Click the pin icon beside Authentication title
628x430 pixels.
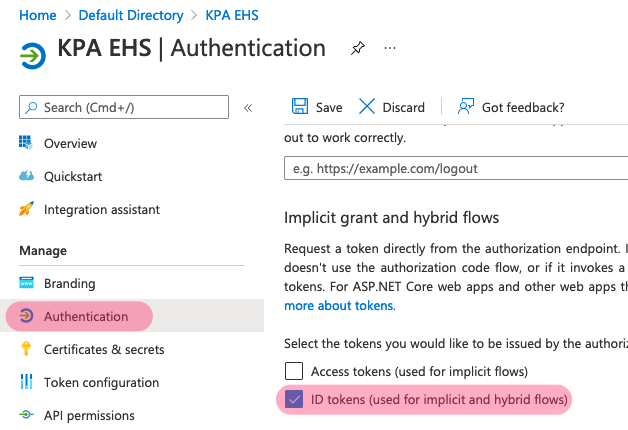pyautogui.click(x=358, y=48)
